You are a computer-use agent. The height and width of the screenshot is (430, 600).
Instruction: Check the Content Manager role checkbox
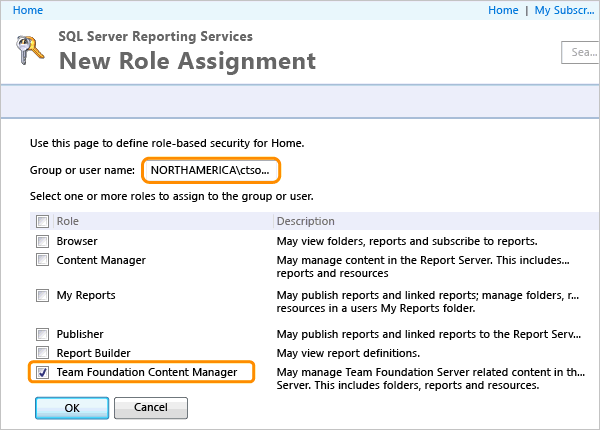coord(43,260)
